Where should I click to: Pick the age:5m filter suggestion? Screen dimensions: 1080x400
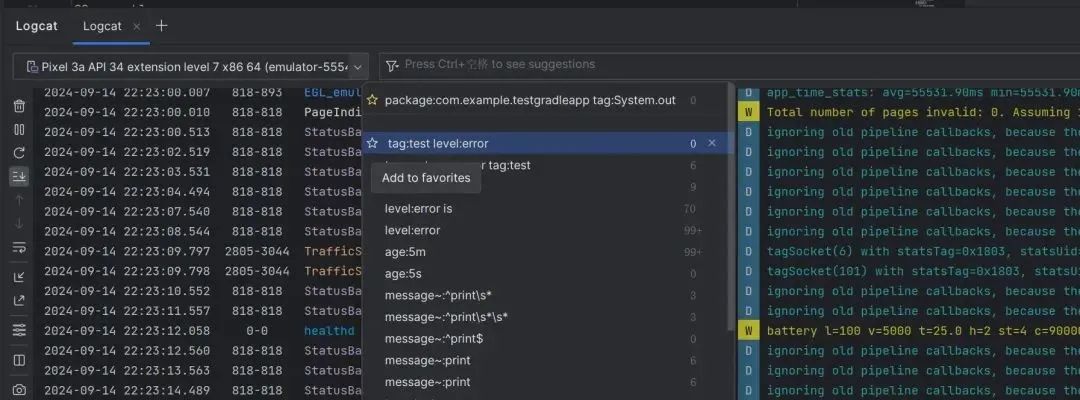point(405,252)
